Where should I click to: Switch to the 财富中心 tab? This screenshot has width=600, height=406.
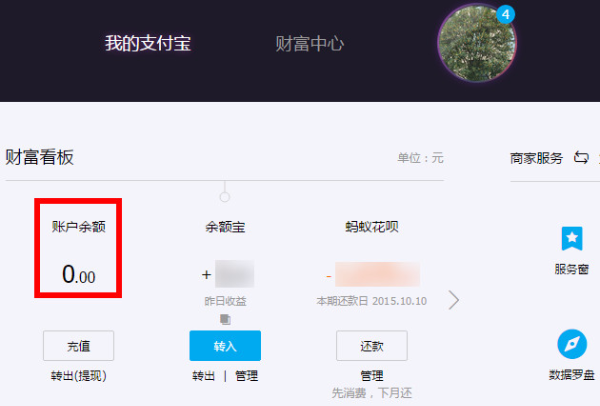[310, 44]
